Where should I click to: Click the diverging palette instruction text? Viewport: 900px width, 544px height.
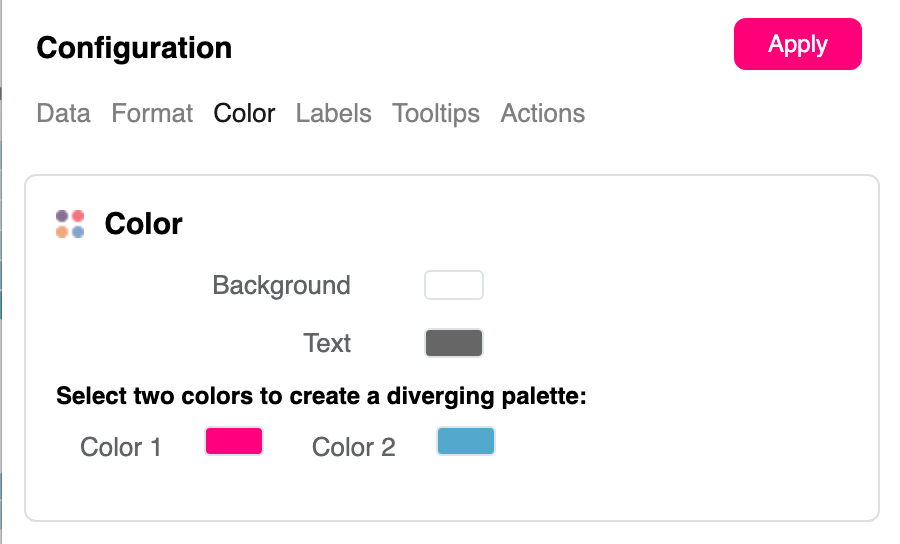point(320,396)
